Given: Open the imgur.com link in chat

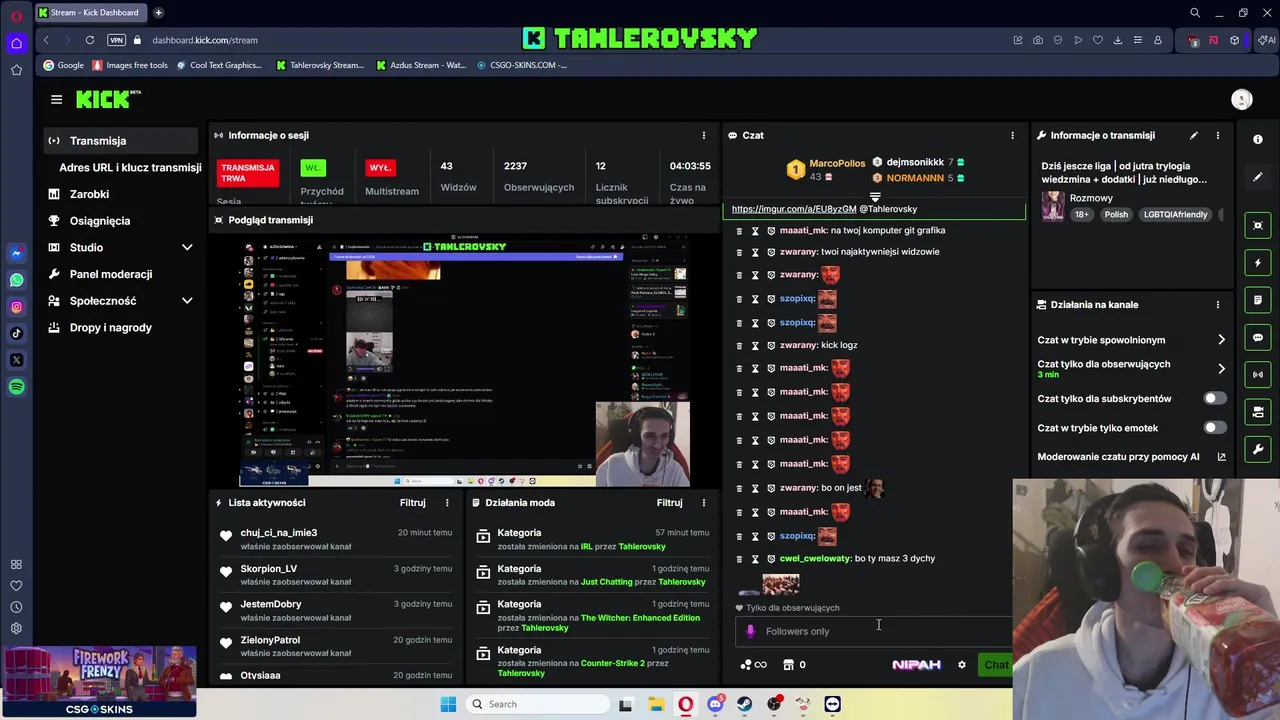Looking at the screenshot, I should click(794, 209).
